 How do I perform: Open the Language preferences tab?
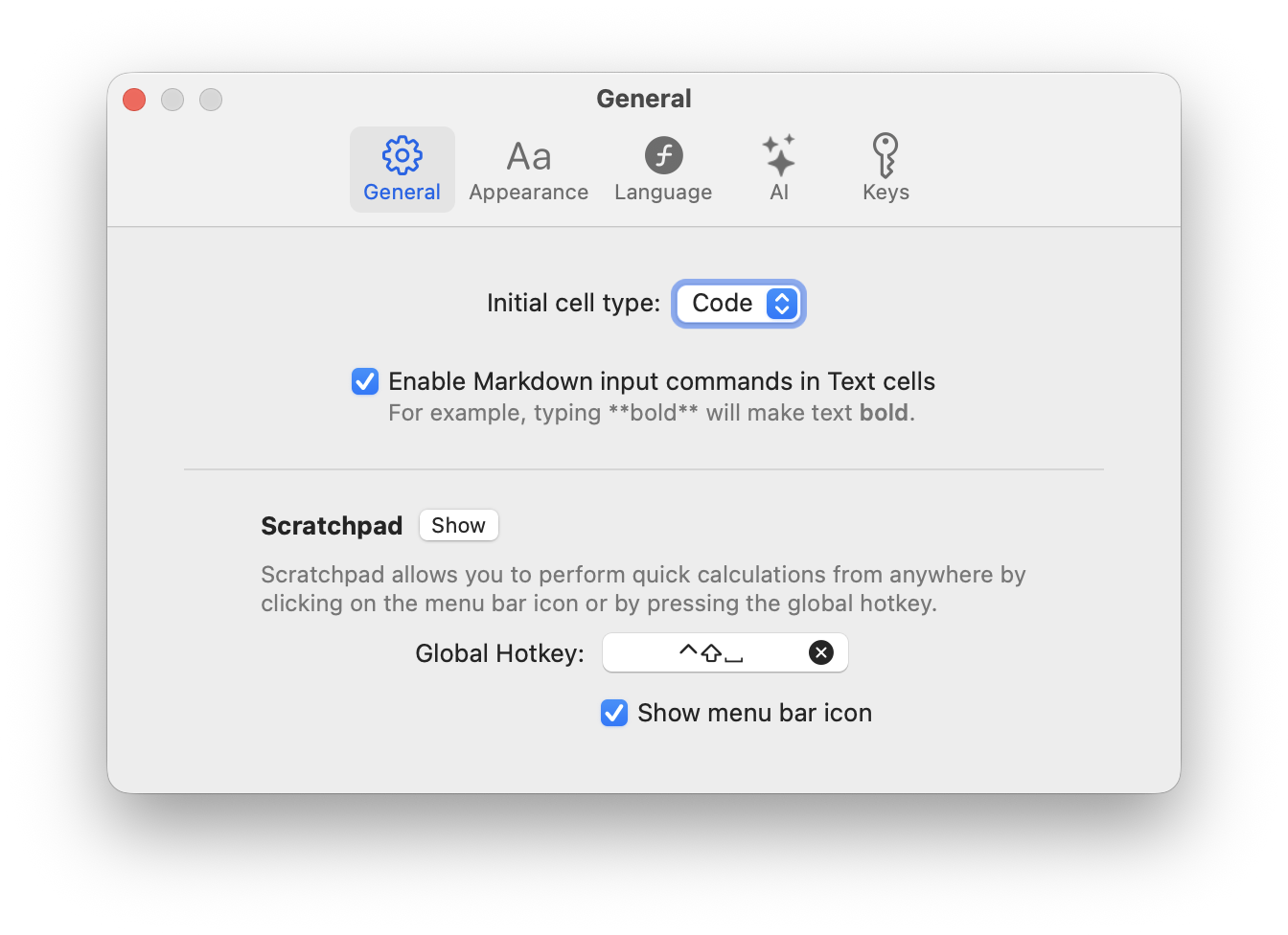662,169
